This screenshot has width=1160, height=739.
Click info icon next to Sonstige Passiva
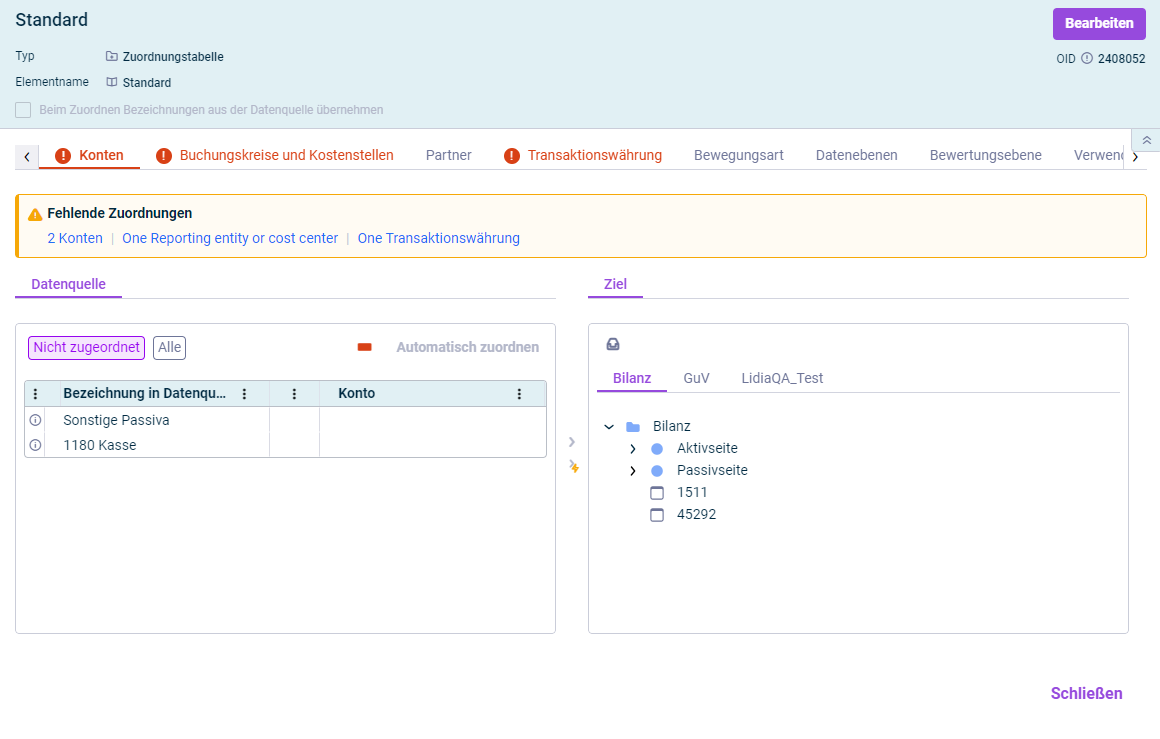(36, 420)
